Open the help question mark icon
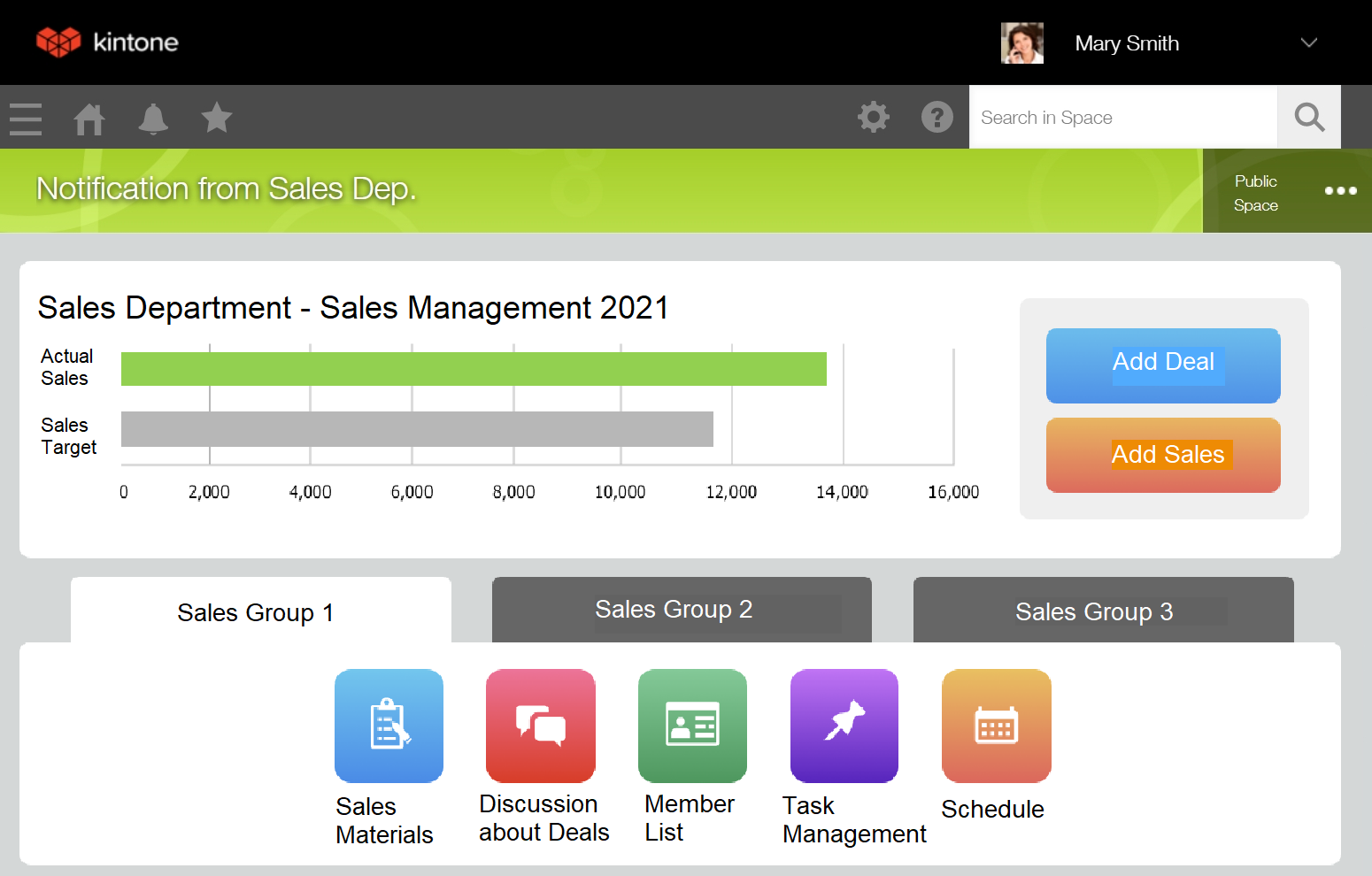 click(937, 117)
